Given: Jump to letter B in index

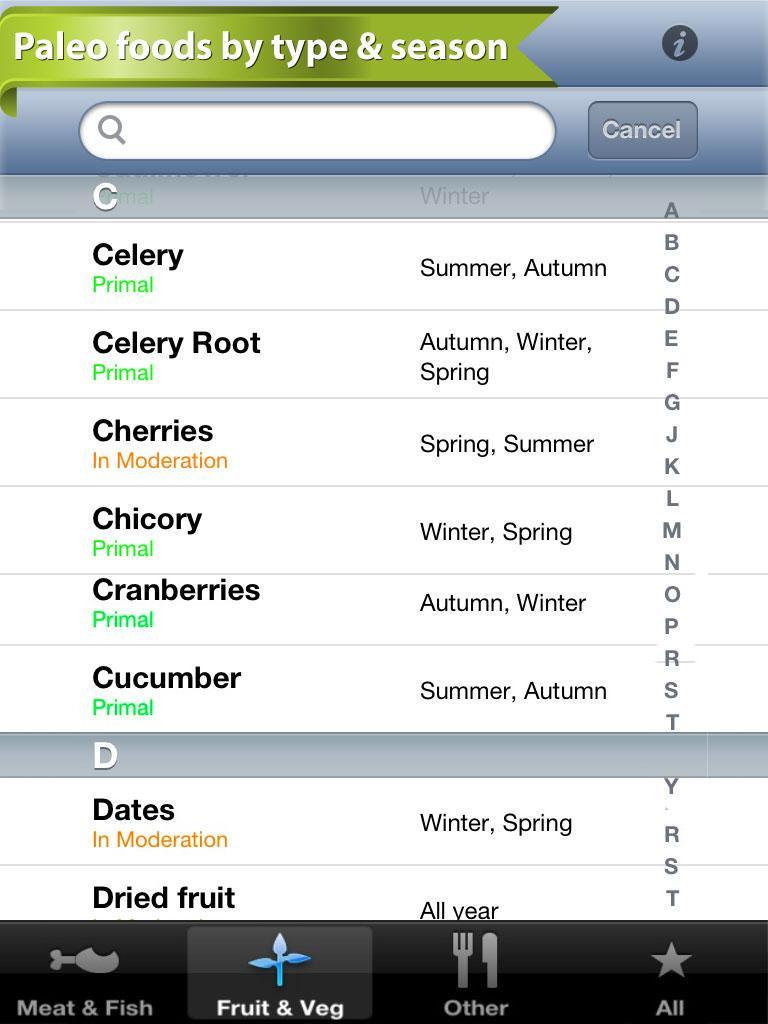Looking at the screenshot, I should [x=671, y=242].
